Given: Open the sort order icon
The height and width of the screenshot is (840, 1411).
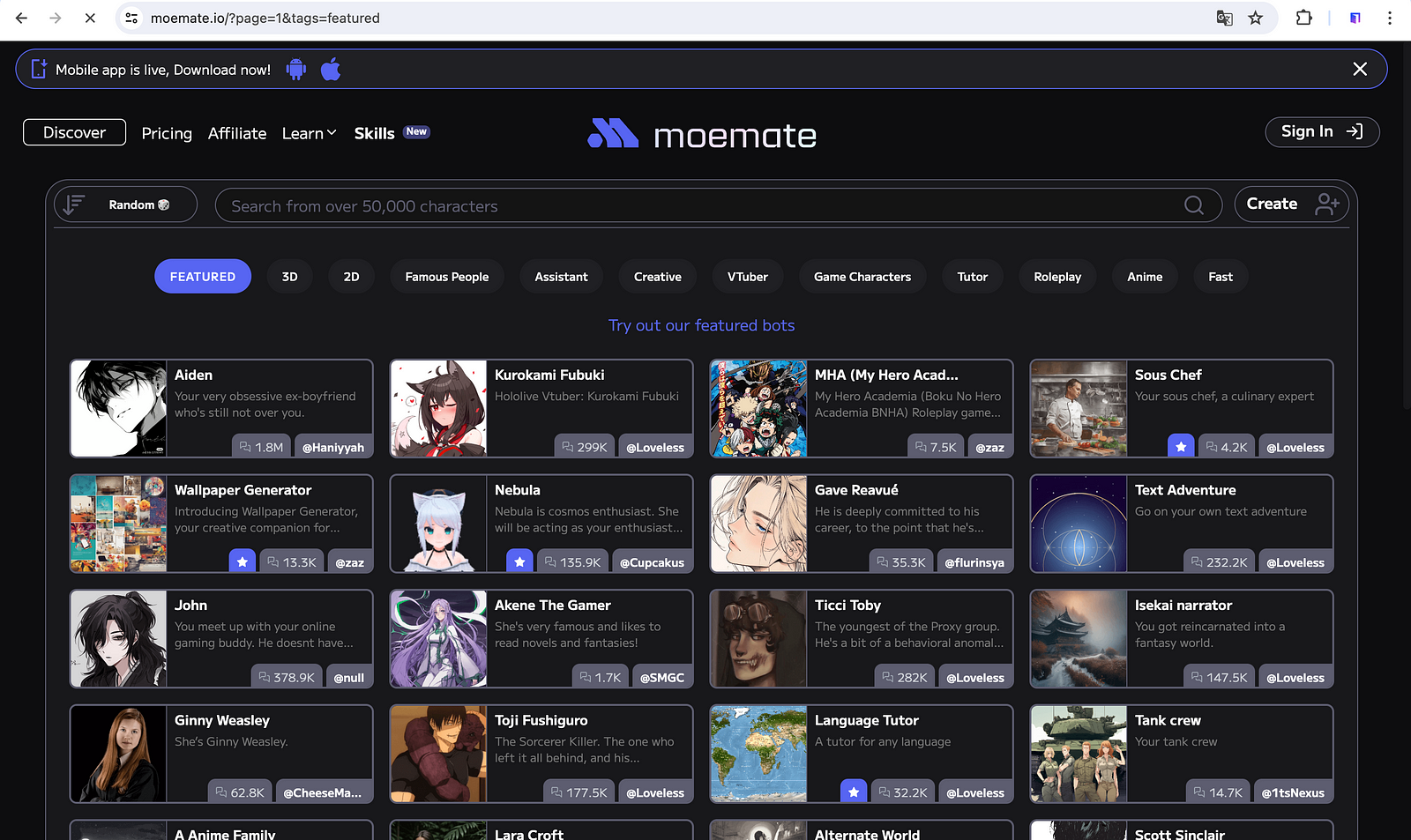Looking at the screenshot, I should pyautogui.click(x=74, y=204).
